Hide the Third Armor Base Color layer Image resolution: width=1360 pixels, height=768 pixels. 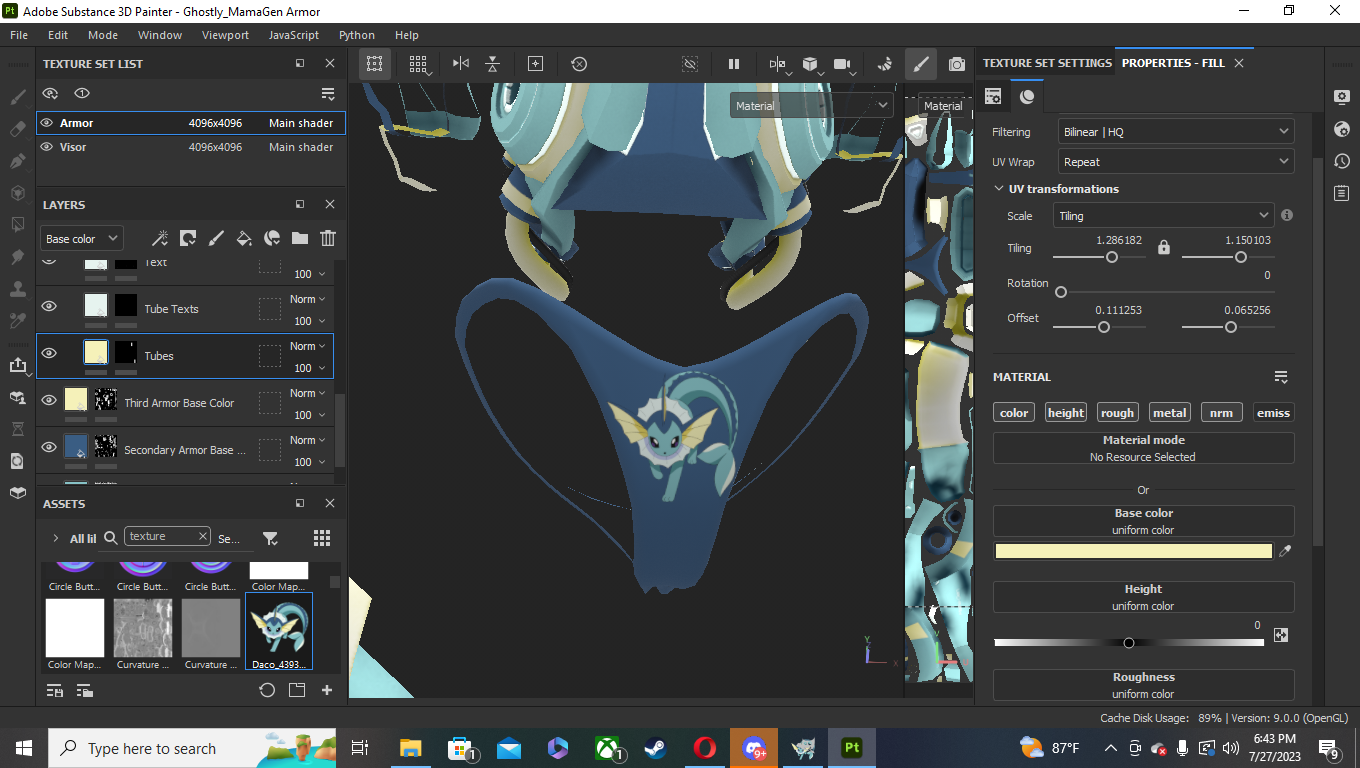coord(49,400)
